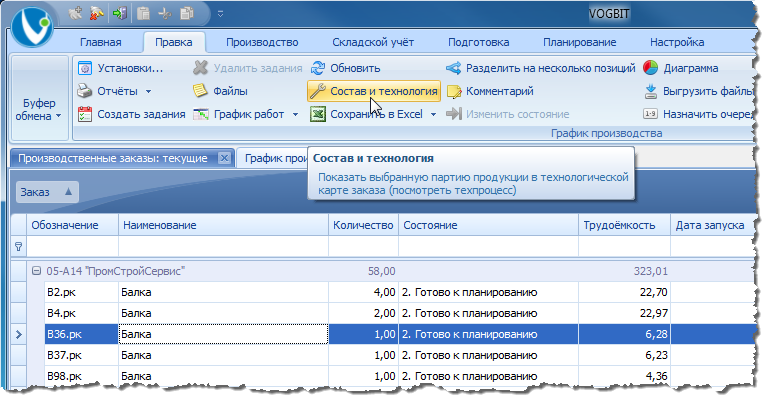Click the Диаграмма button label
The image size is (766, 399).
[x=691, y=68]
